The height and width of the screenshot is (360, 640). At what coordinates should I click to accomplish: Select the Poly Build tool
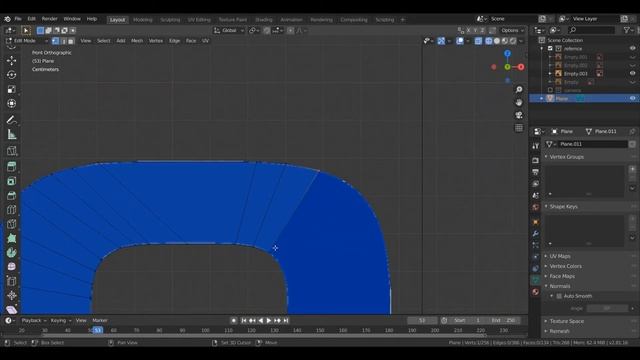pyautogui.click(x=11, y=238)
